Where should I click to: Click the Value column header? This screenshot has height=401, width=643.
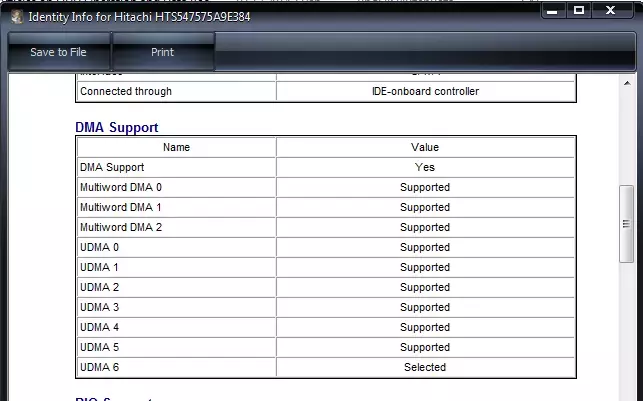(425, 147)
